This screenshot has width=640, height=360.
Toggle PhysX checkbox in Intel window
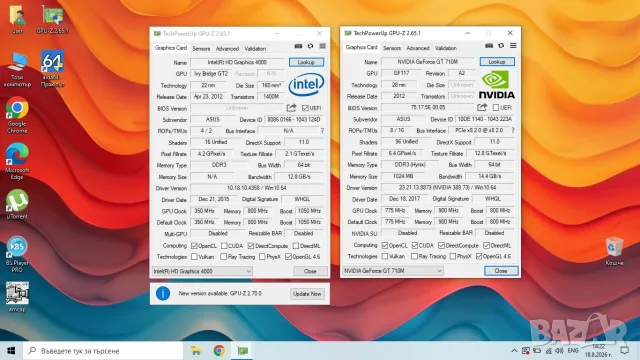coord(262,257)
